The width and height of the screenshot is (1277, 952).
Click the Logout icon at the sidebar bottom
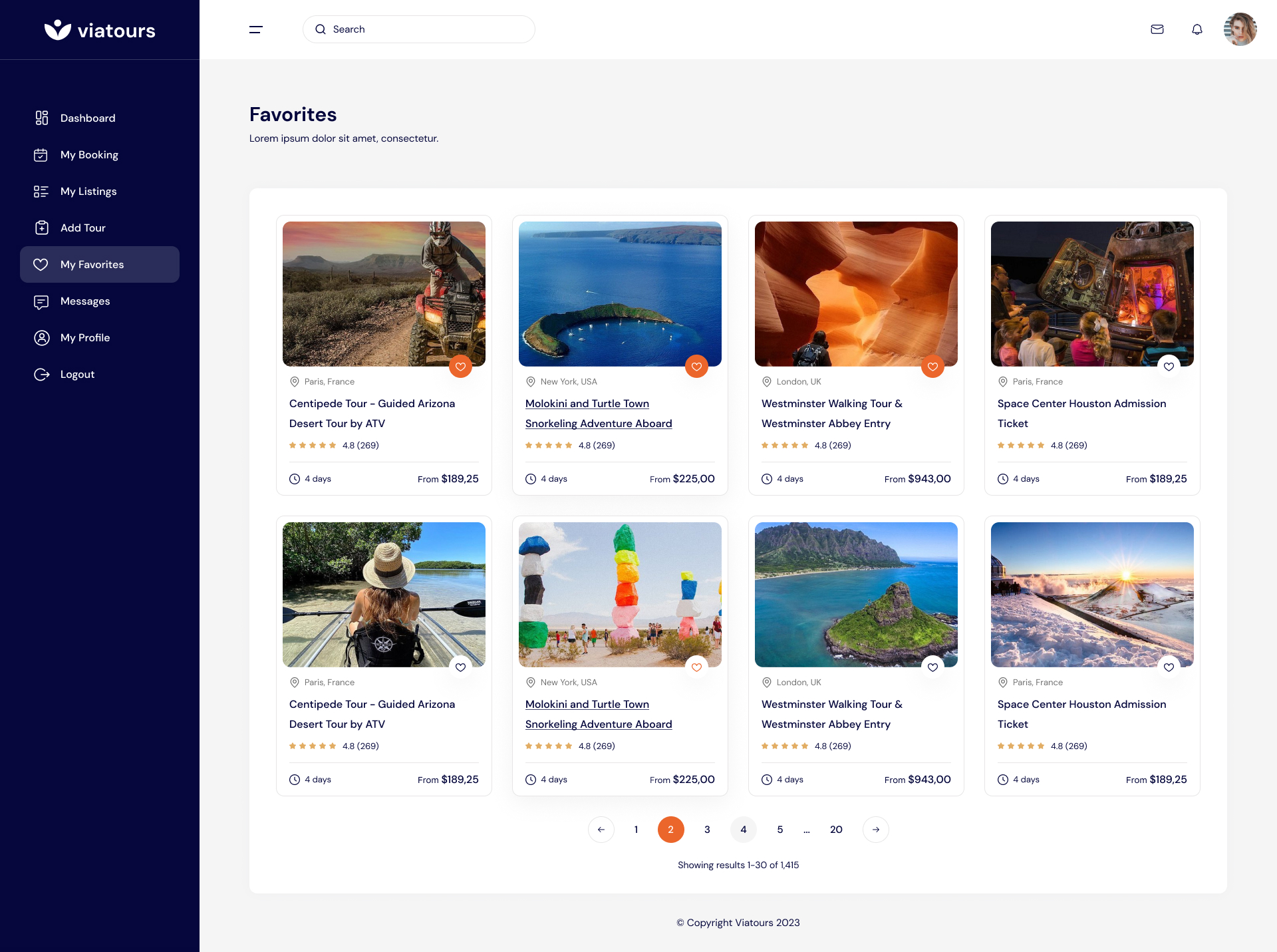pos(41,374)
